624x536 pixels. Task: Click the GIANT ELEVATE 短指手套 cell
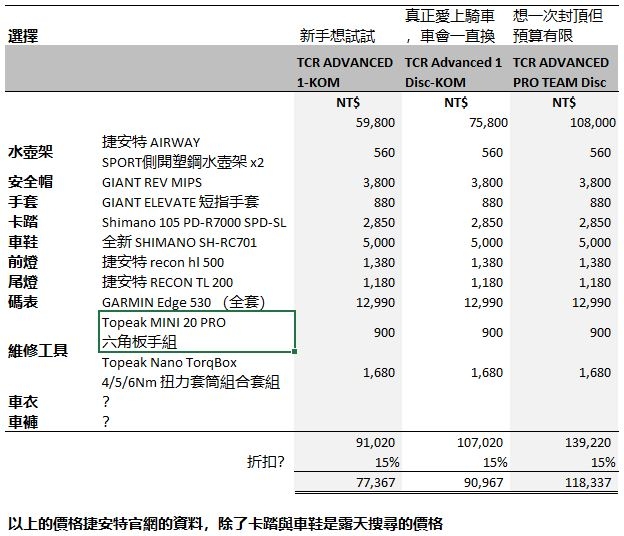click(180, 202)
